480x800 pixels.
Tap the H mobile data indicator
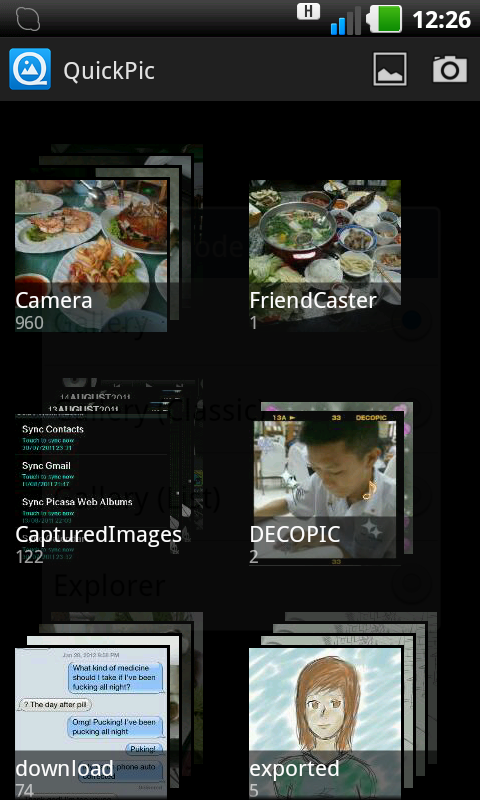[308, 11]
